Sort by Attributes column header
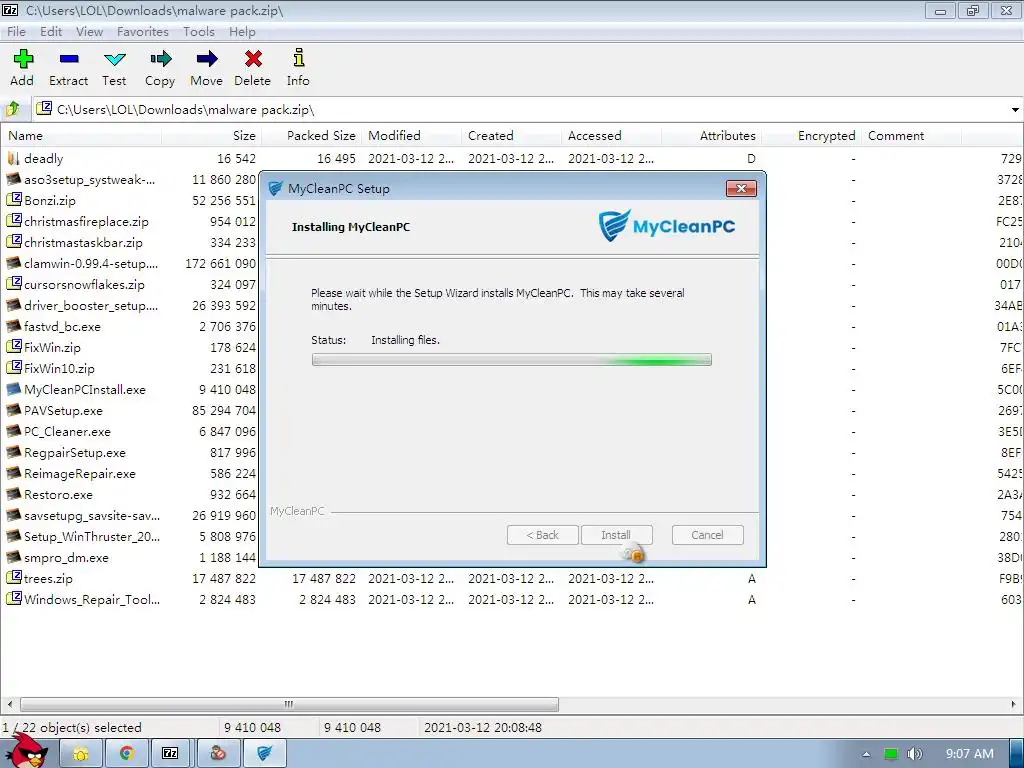Image resolution: width=1024 pixels, height=768 pixels. point(711,135)
